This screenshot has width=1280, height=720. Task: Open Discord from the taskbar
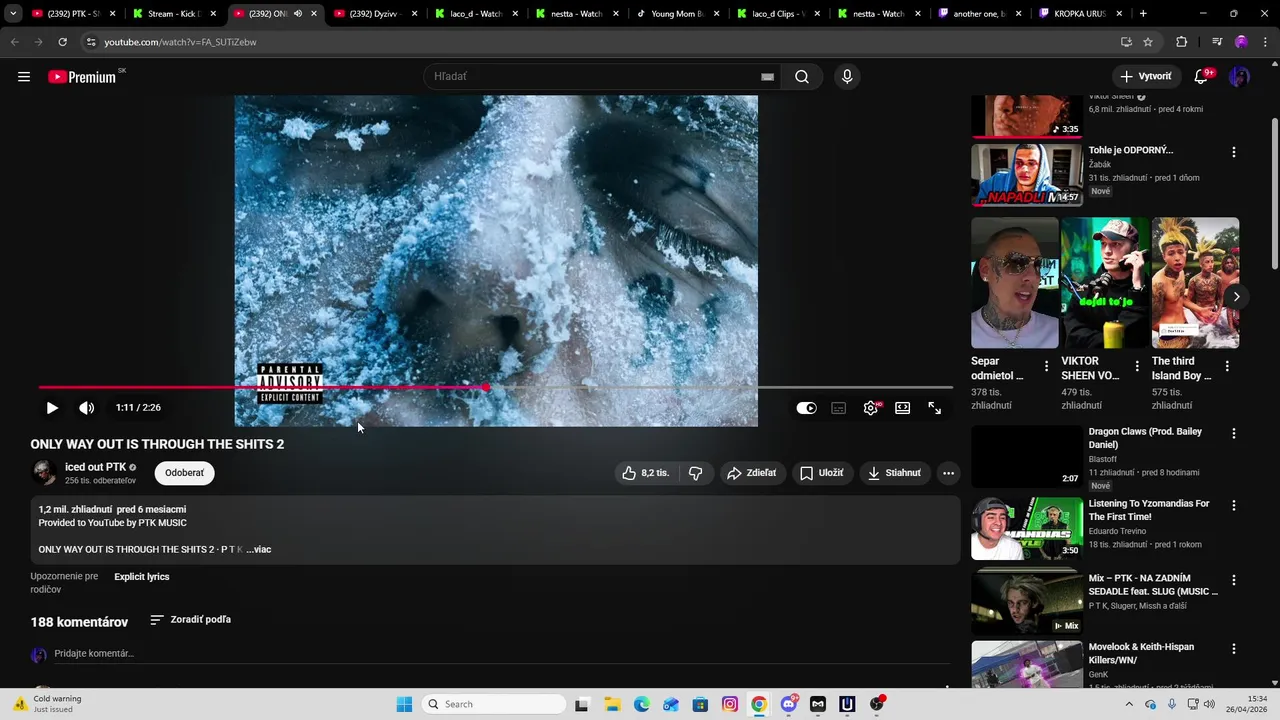[x=789, y=704]
